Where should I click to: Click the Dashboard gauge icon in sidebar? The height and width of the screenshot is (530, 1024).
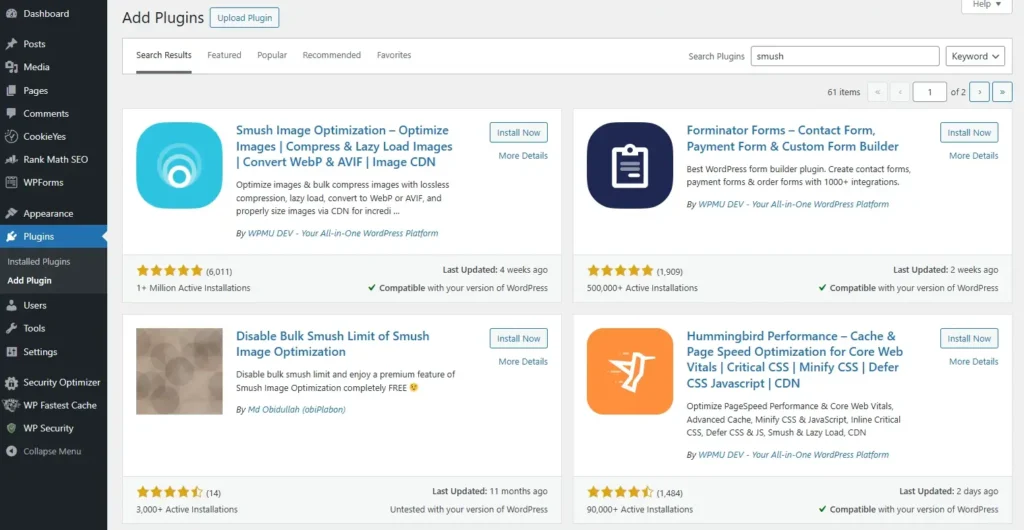[11, 14]
